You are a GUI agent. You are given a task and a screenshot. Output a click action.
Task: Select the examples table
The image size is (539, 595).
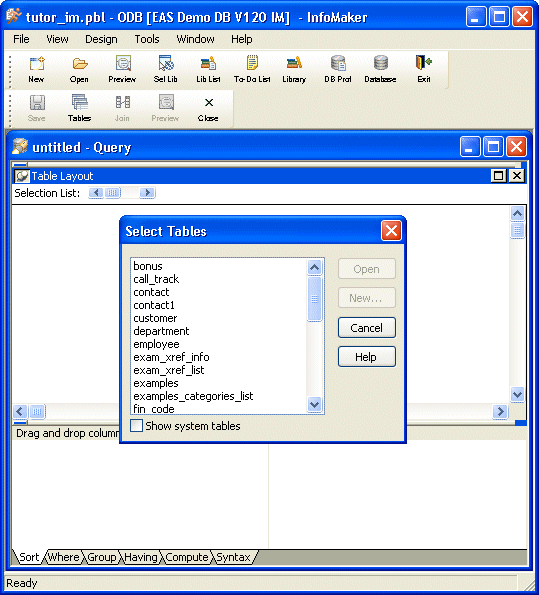219,383
